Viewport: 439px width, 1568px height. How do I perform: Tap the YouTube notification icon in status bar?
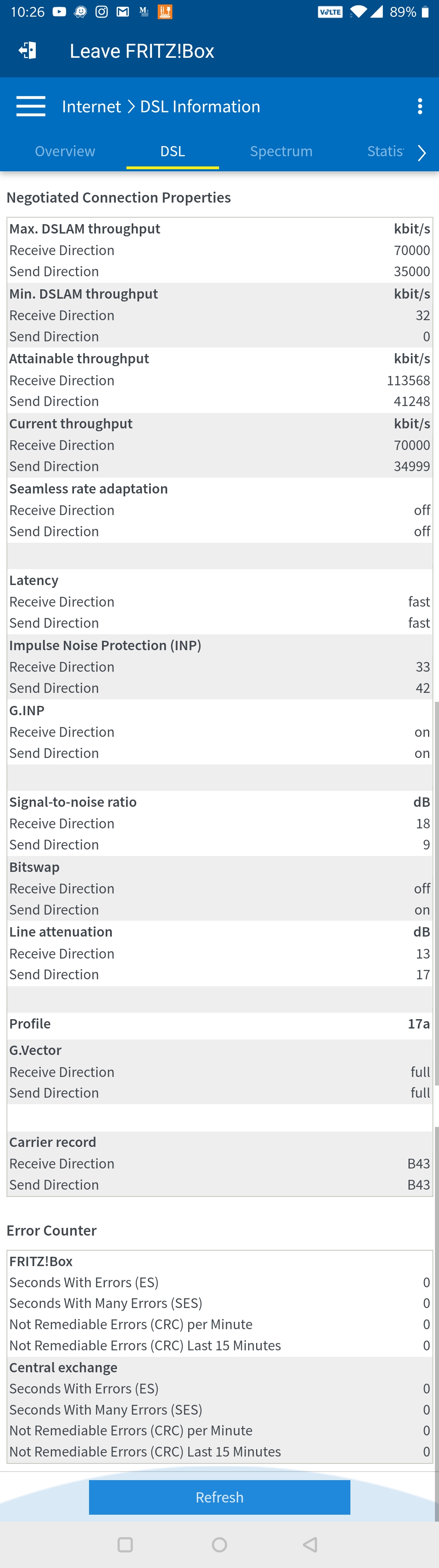(59, 12)
